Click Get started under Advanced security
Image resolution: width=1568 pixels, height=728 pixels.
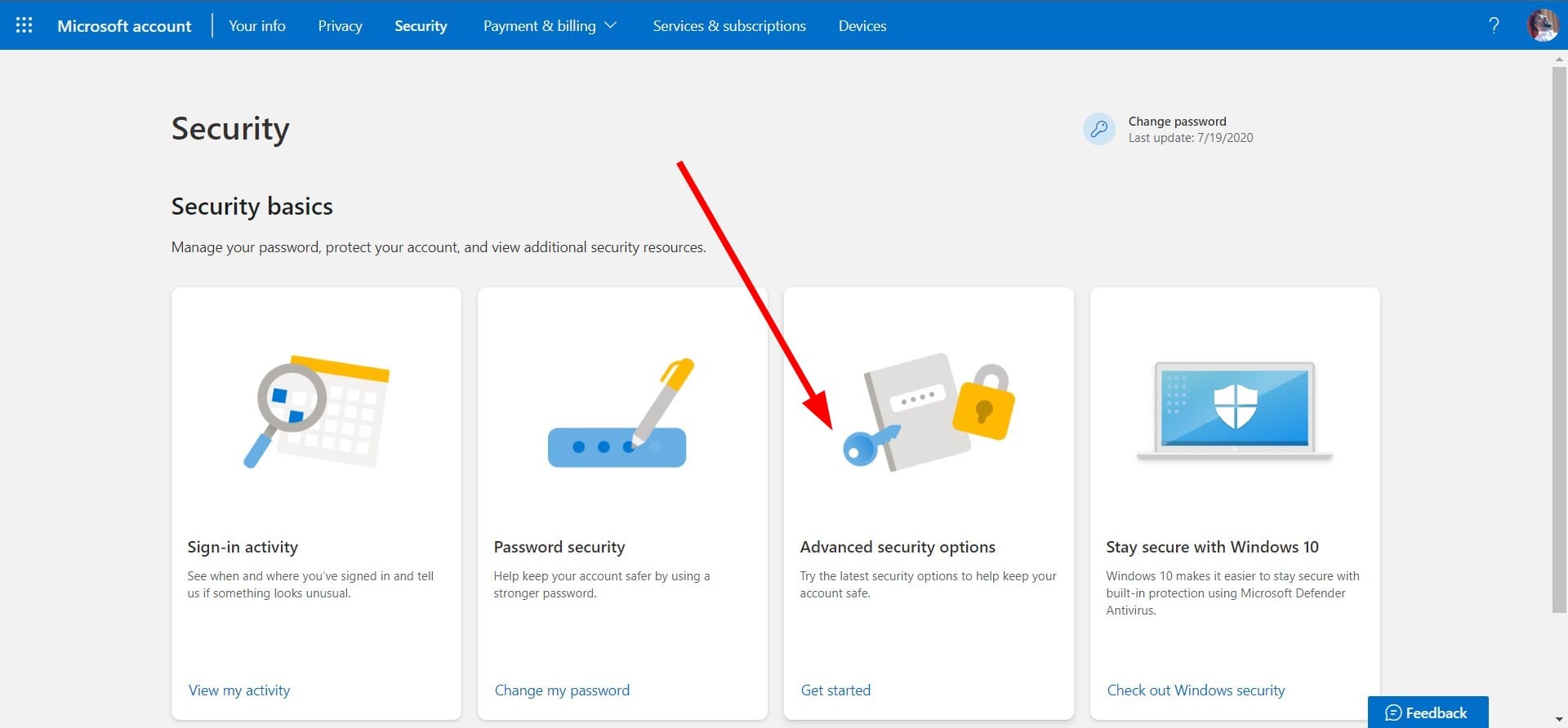pos(835,690)
